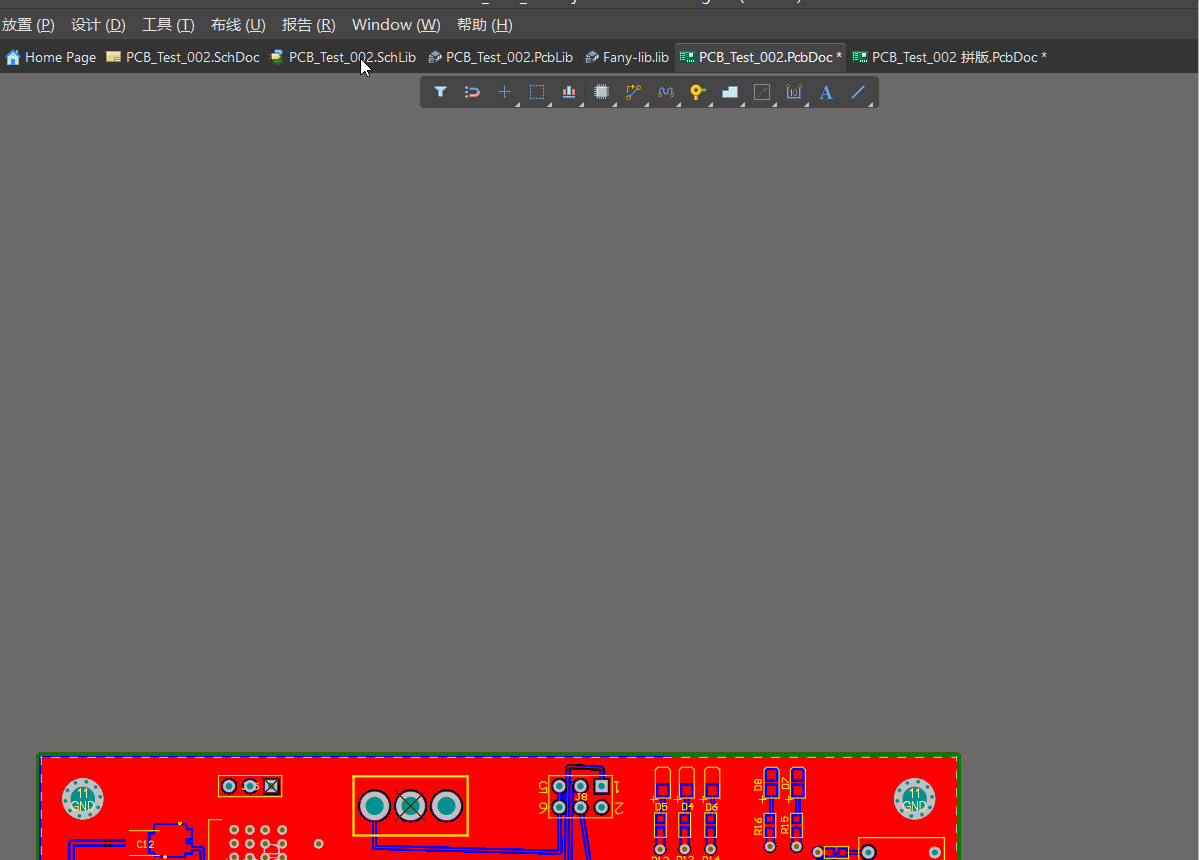Expand the via tool dropdown corner arrow
The width and height of the screenshot is (1199, 860).
pos(710,104)
